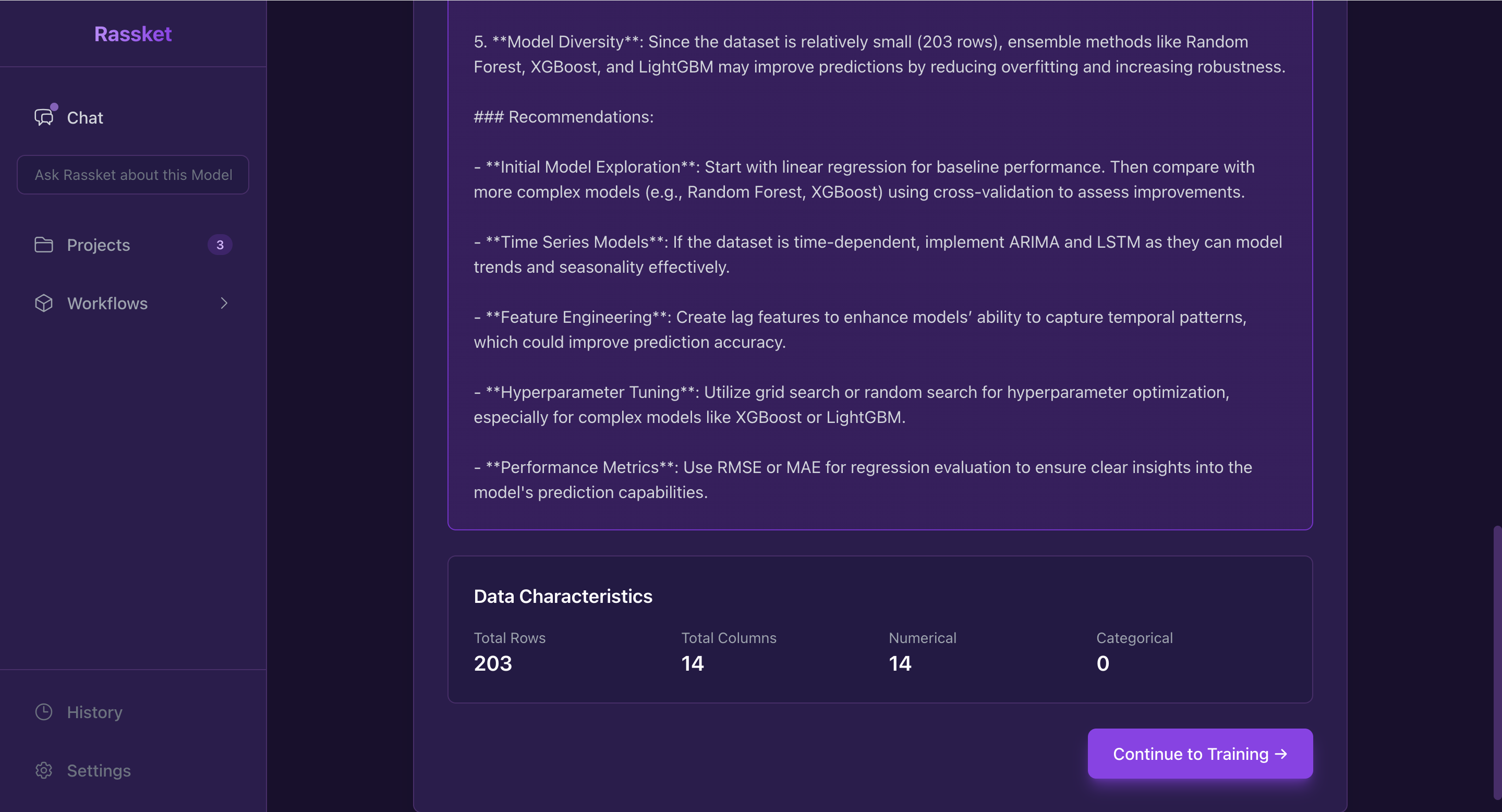The height and width of the screenshot is (812, 1502).
Task: Click the Total Rows value 203
Action: pos(493,663)
